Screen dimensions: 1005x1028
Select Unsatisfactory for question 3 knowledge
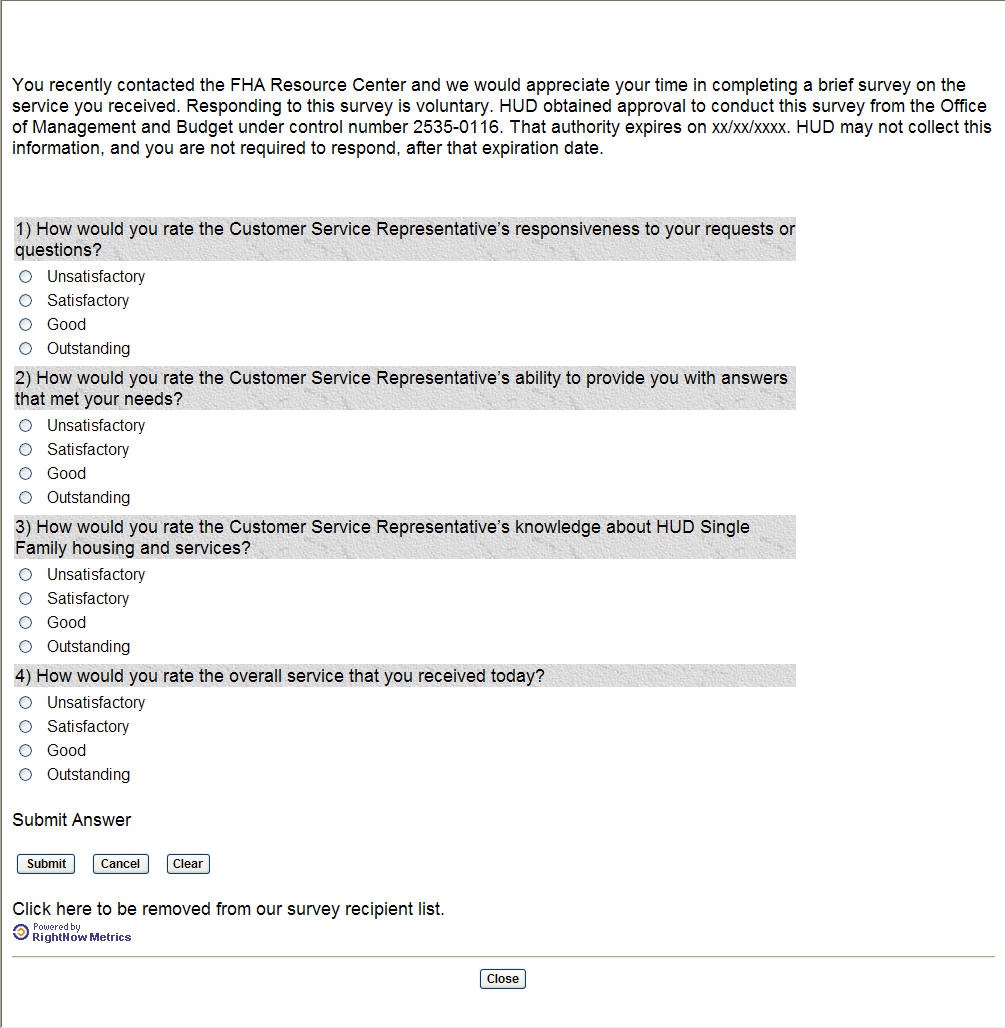tap(26, 574)
